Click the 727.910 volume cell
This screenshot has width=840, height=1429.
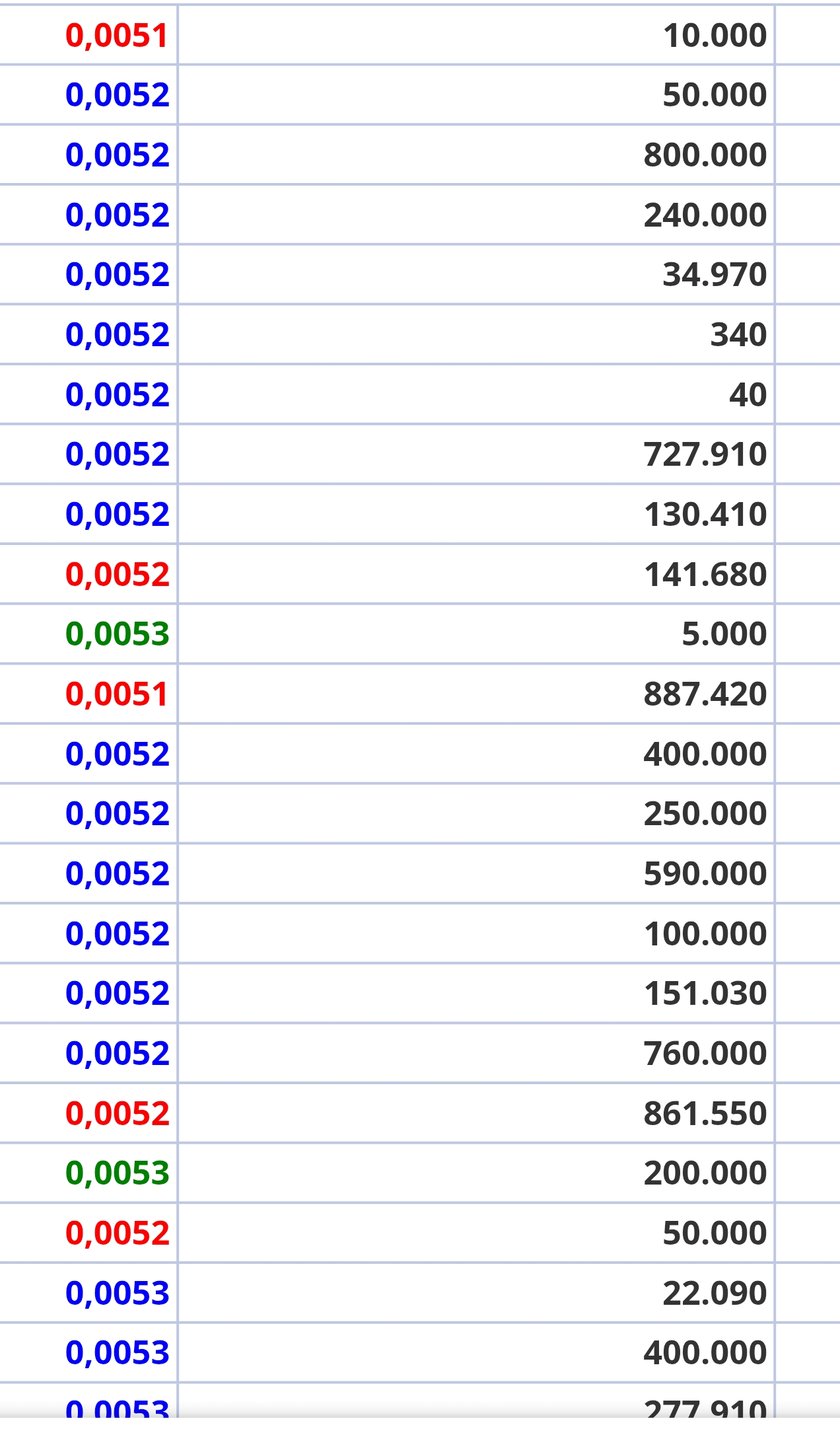pos(705,454)
